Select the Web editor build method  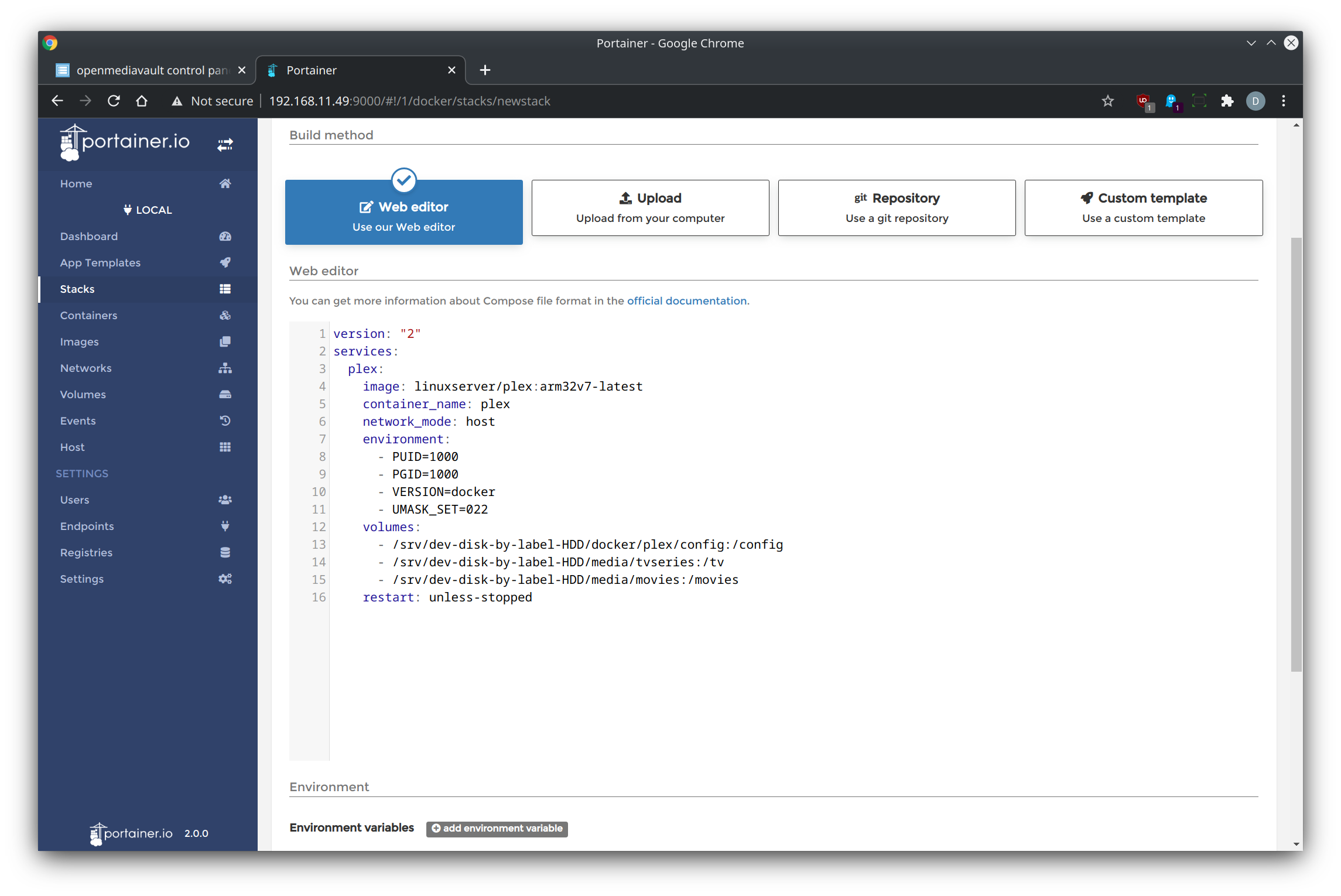point(403,213)
